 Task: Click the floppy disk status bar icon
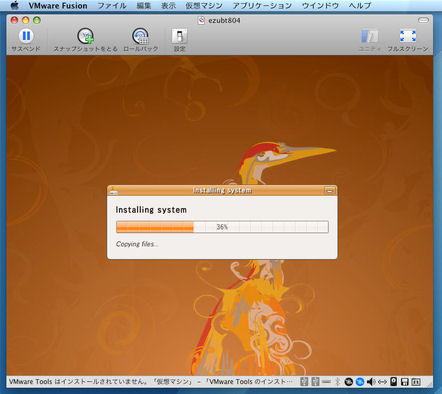405,382
